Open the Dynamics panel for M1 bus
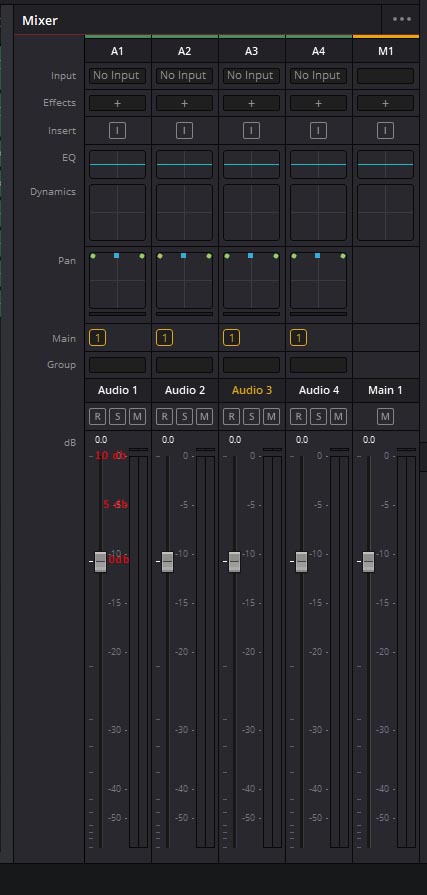The width and height of the screenshot is (427, 895). [385, 212]
